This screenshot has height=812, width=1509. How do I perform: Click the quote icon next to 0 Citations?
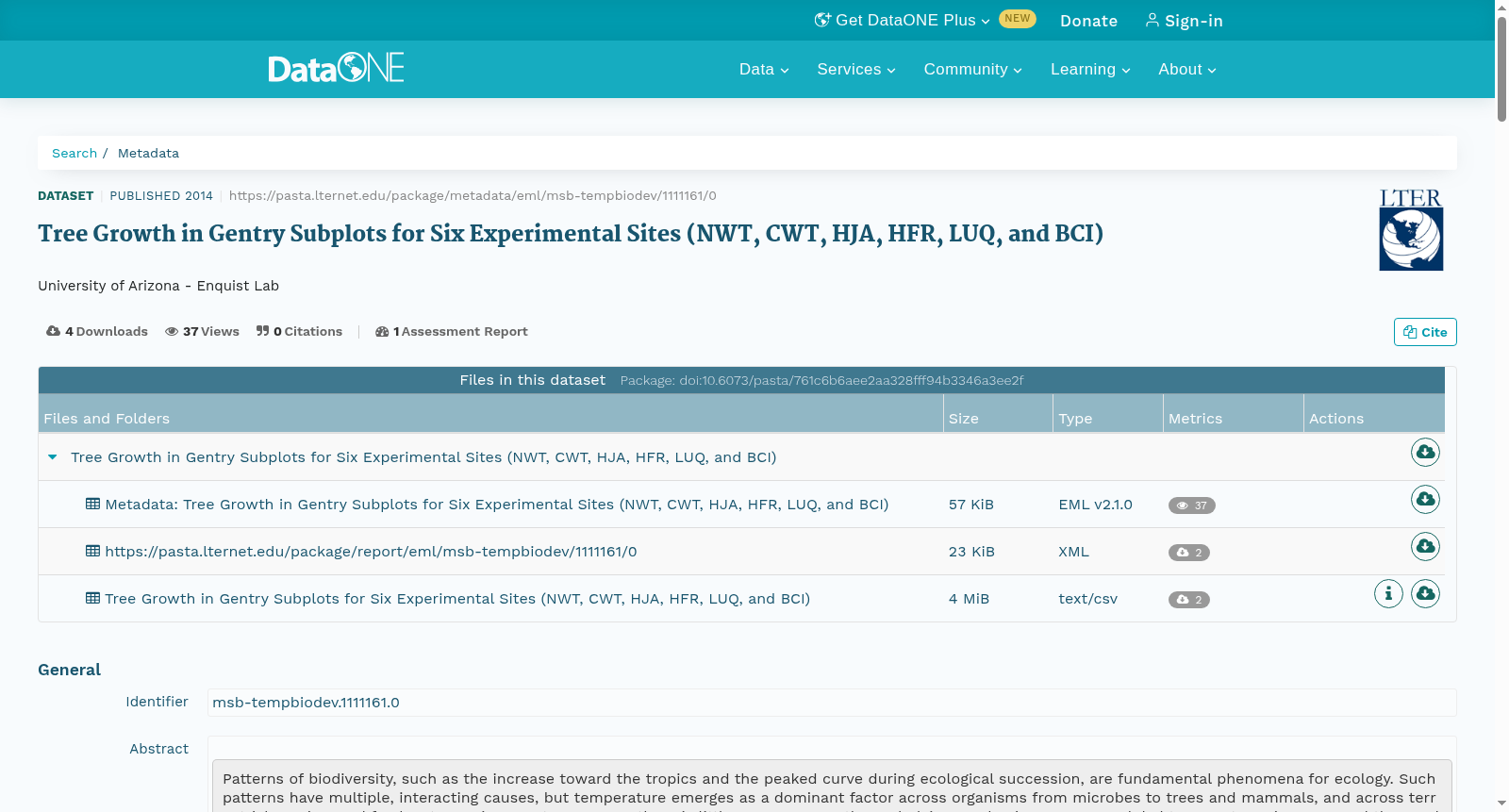click(263, 331)
